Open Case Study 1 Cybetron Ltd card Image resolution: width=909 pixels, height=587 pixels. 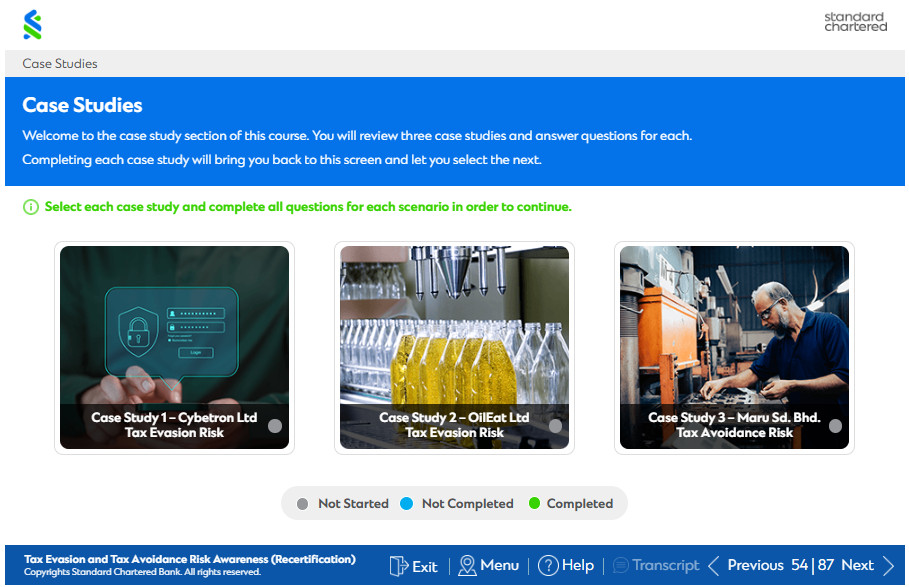(x=174, y=348)
